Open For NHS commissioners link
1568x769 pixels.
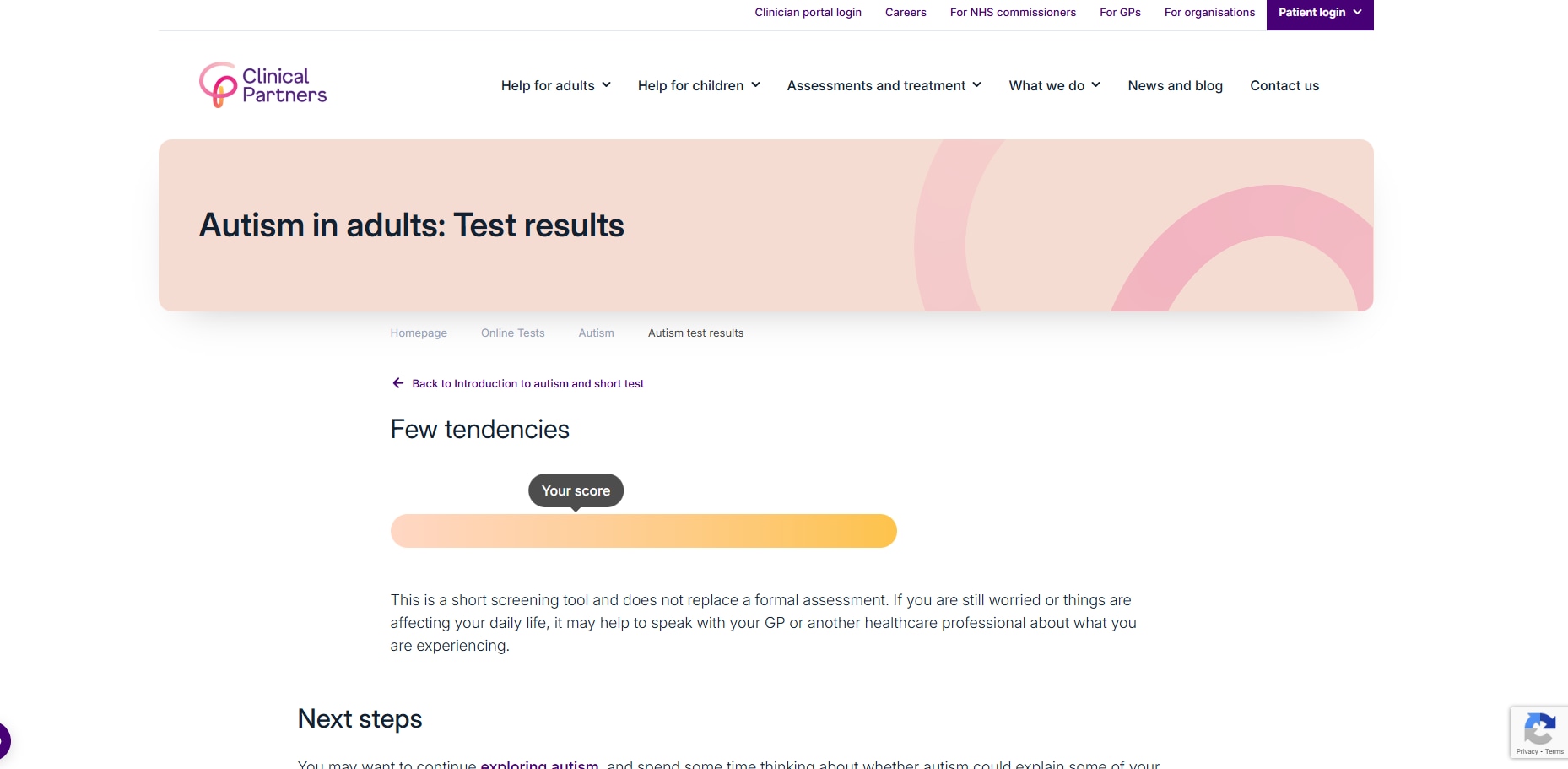point(1013,13)
